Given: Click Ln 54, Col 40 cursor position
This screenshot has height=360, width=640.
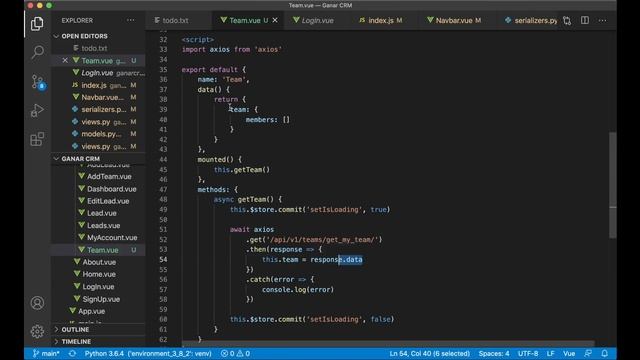Looking at the screenshot, I should 429,353.
